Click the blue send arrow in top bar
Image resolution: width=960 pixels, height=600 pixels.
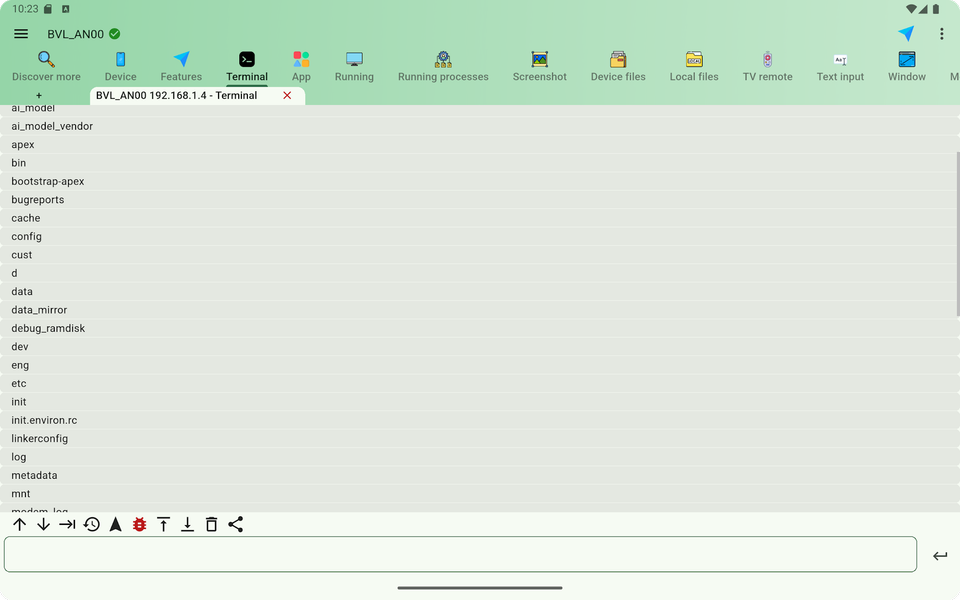coord(906,33)
